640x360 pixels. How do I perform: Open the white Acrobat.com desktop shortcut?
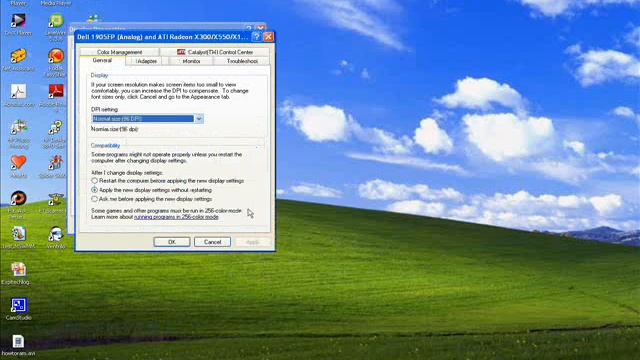[18, 92]
